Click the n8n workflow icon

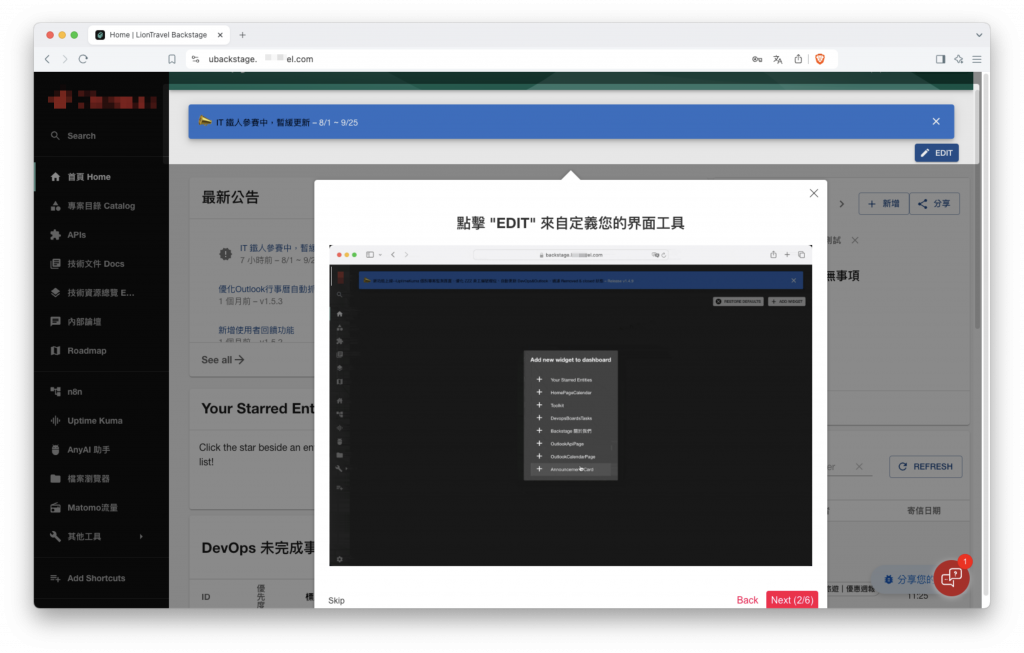pos(56,392)
